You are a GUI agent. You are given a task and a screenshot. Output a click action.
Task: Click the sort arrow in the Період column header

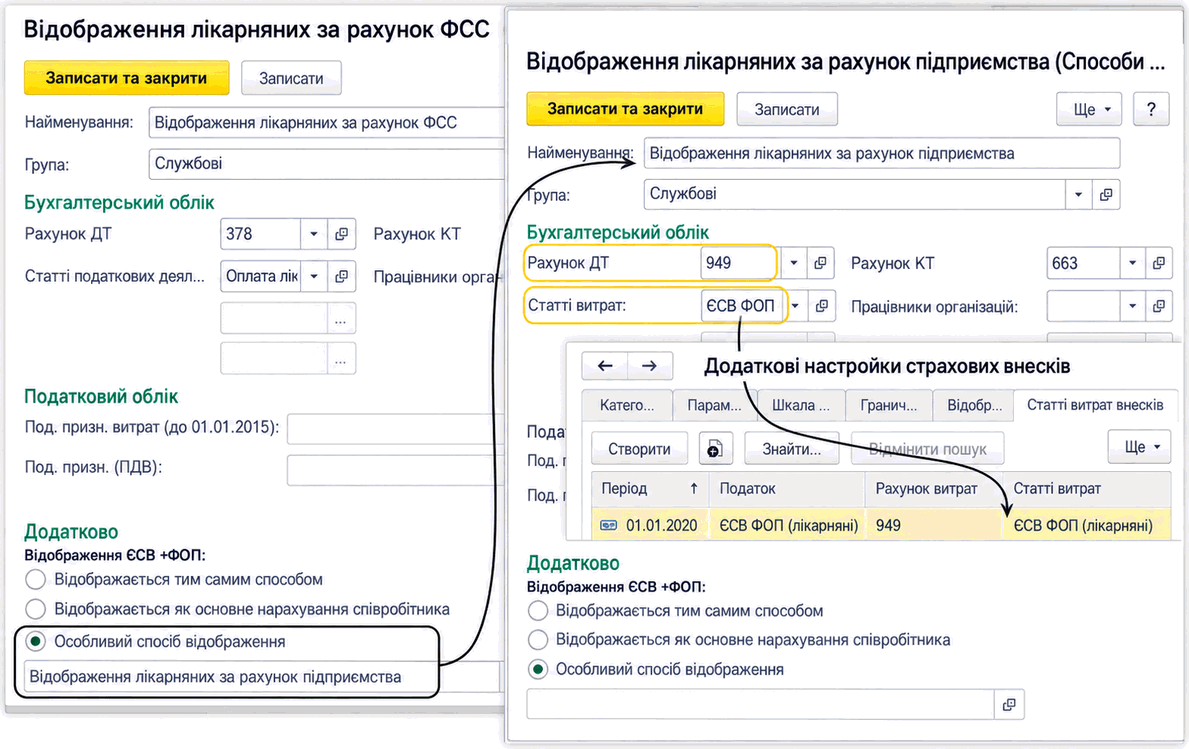pyautogui.click(x=693, y=489)
